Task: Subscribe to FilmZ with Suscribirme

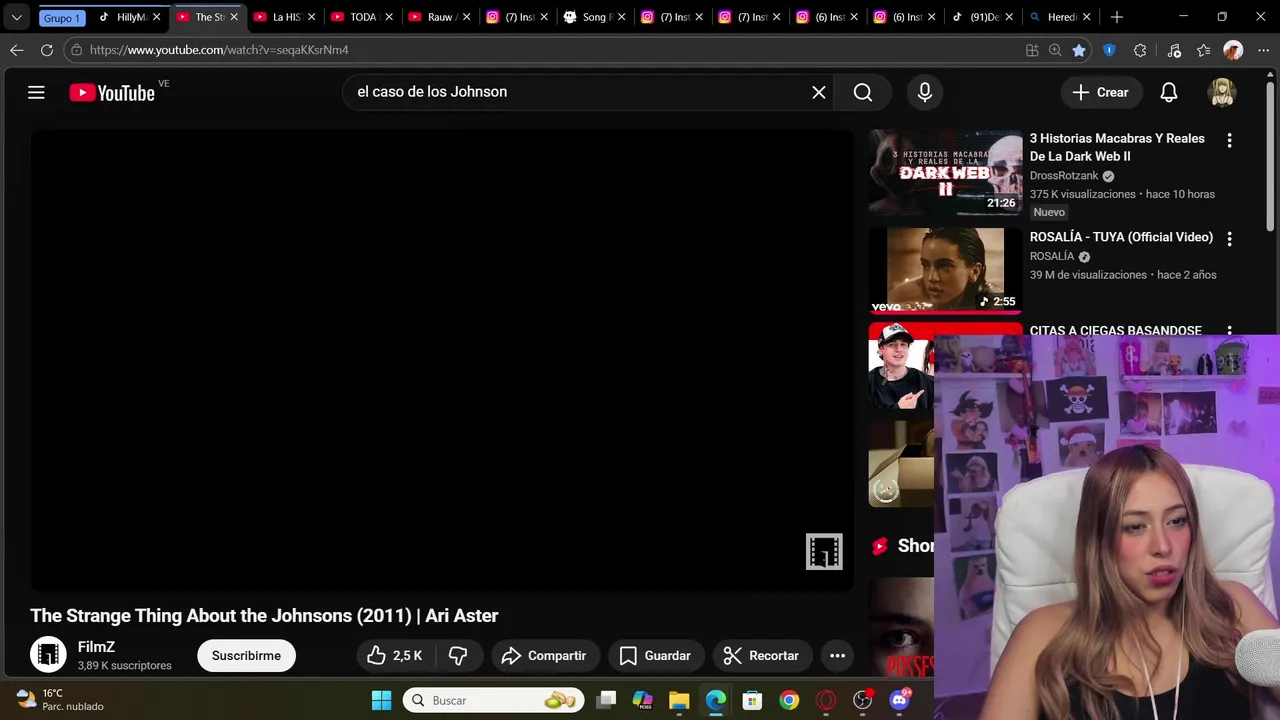Action: point(246,656)
